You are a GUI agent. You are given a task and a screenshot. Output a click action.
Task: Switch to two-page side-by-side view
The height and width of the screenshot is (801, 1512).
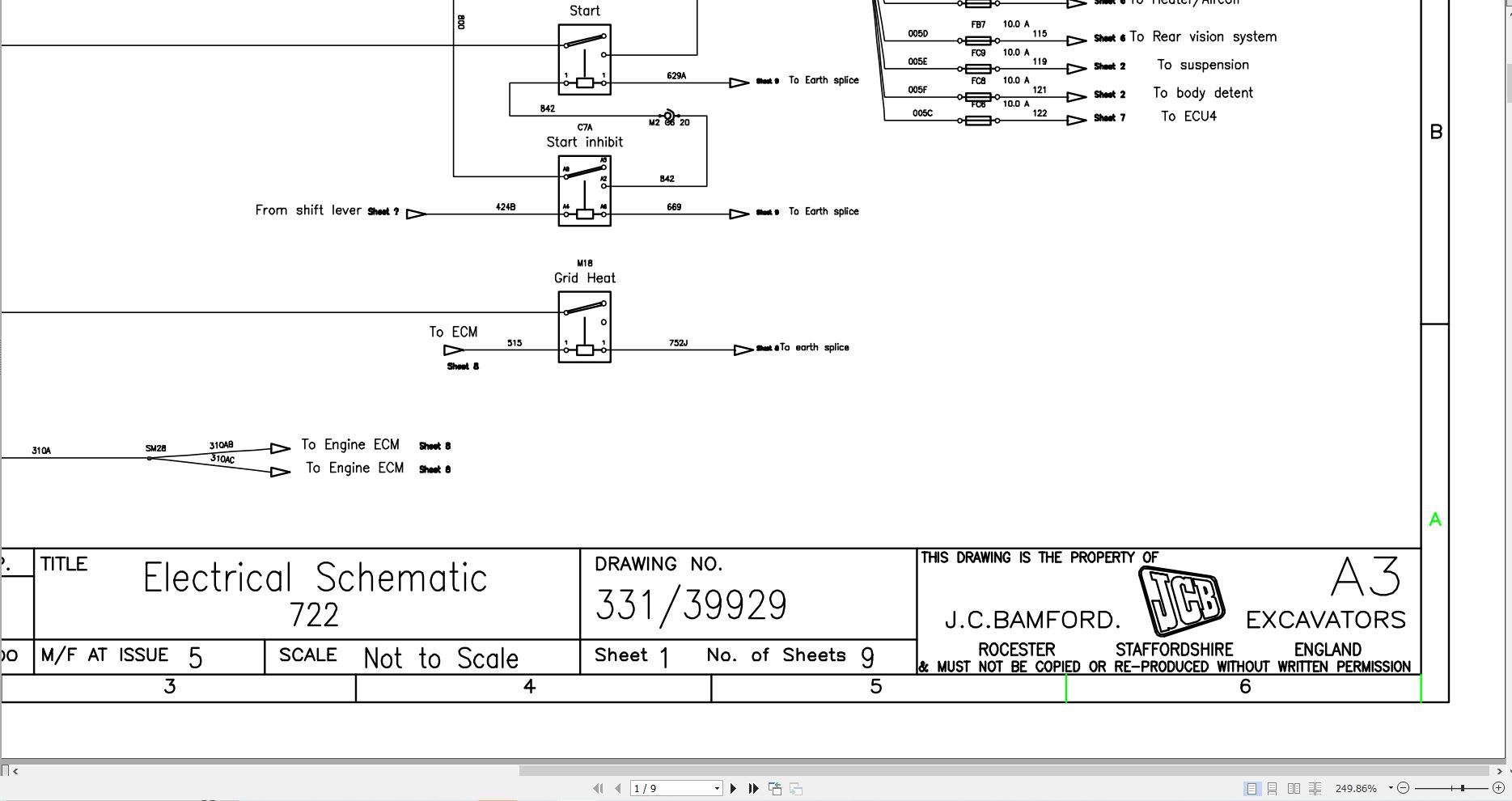[x=1294, y=787]
